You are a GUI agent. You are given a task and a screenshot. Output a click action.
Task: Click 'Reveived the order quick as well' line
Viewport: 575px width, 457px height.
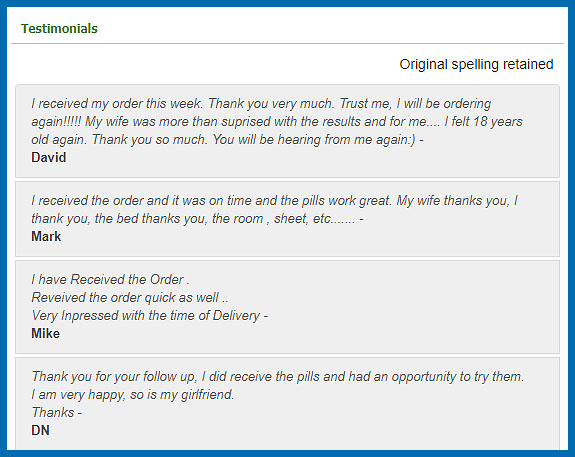click(129, 297)
